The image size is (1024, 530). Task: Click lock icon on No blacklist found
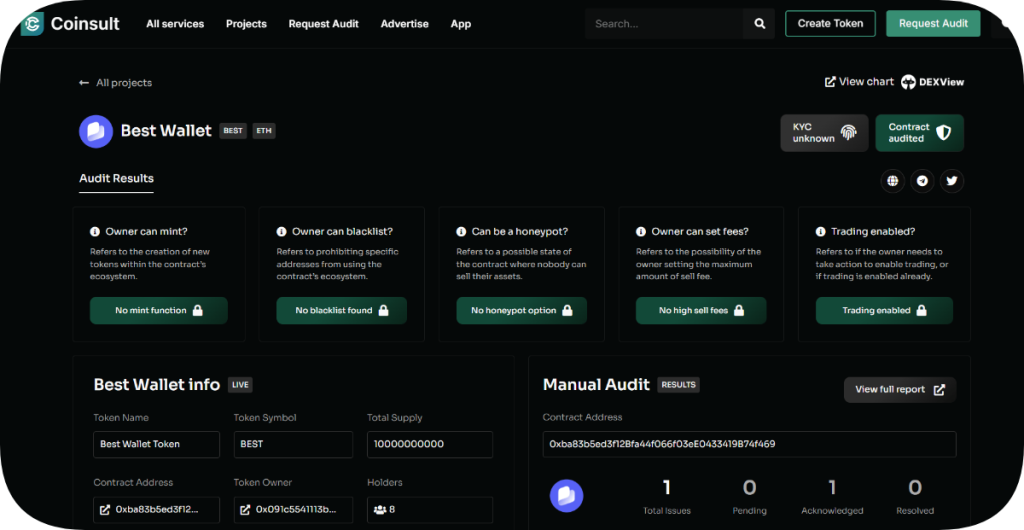click(384, 310)
